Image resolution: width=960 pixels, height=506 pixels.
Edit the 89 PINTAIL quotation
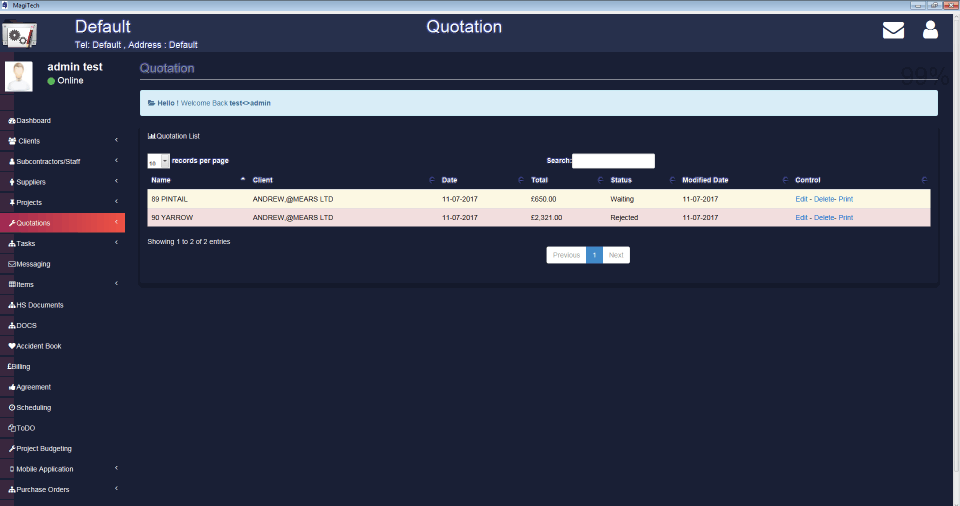click(x=801, y=199)
